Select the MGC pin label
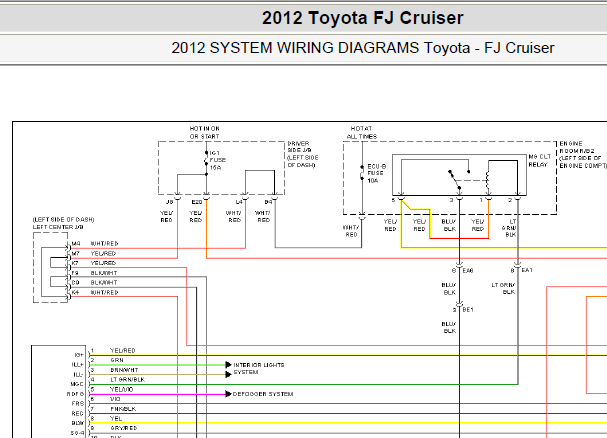The width and height of the screenshot is (607, 438). 77,384
